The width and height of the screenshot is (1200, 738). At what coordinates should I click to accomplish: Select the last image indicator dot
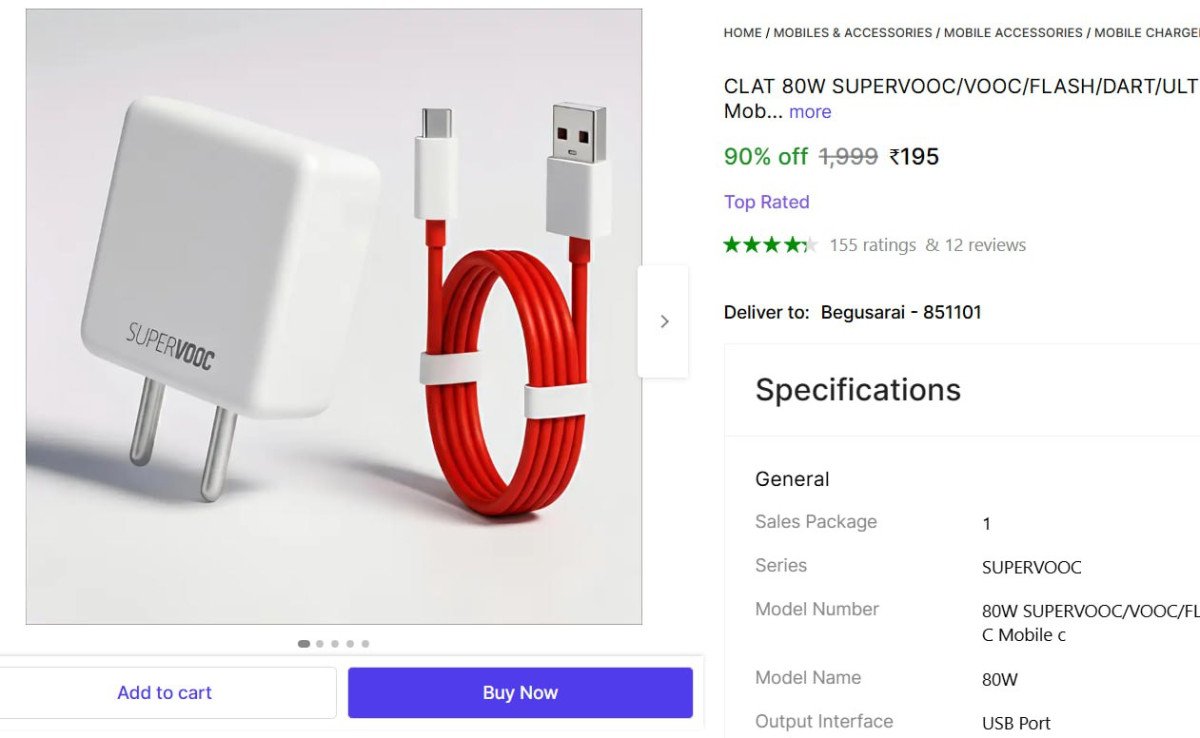365,644
